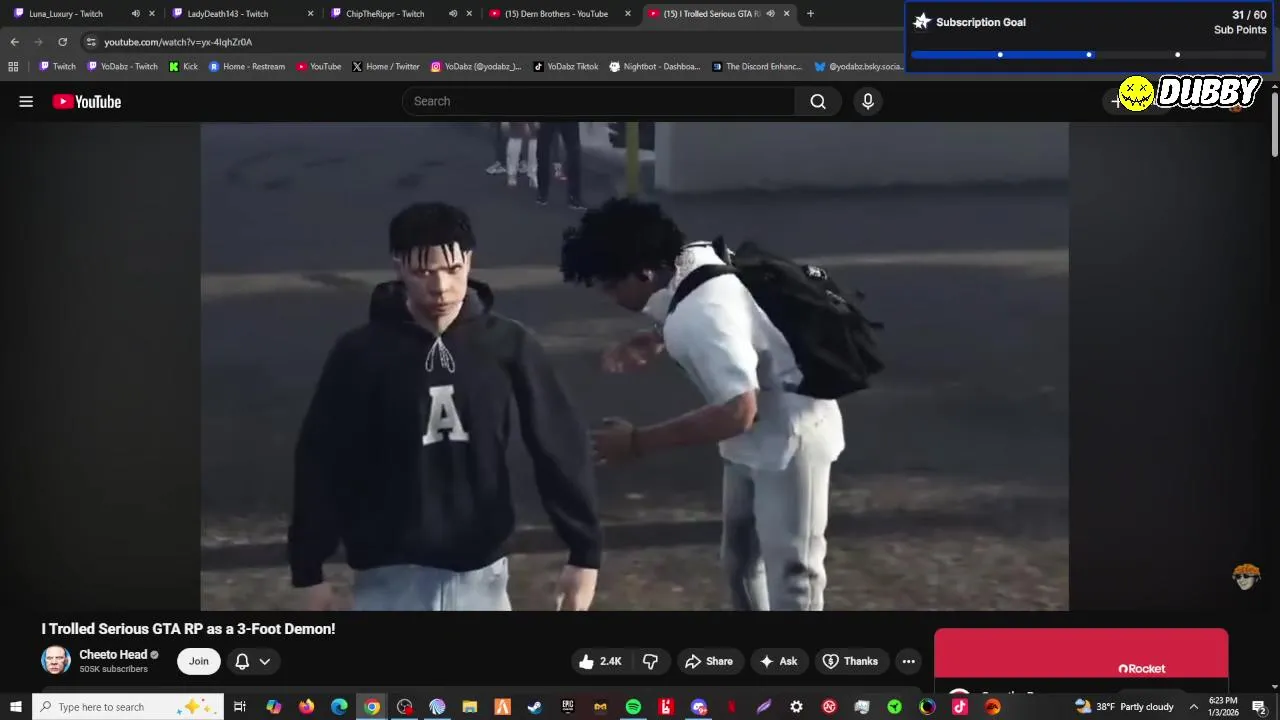The image size is (1280, 720).
Task: Click taskbar 'Type here to search' box
Action: click(128, 707)
